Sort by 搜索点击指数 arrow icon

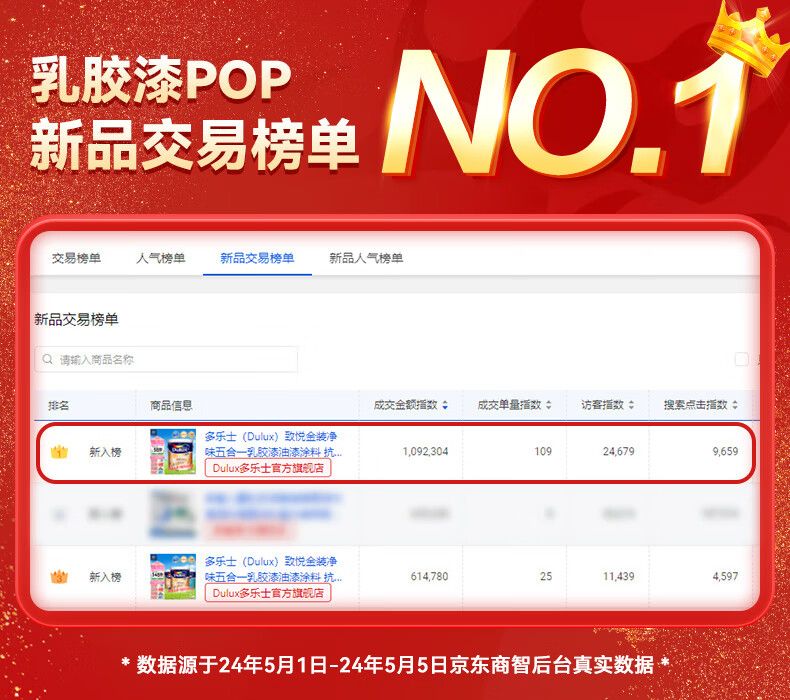tap(735, 405)
